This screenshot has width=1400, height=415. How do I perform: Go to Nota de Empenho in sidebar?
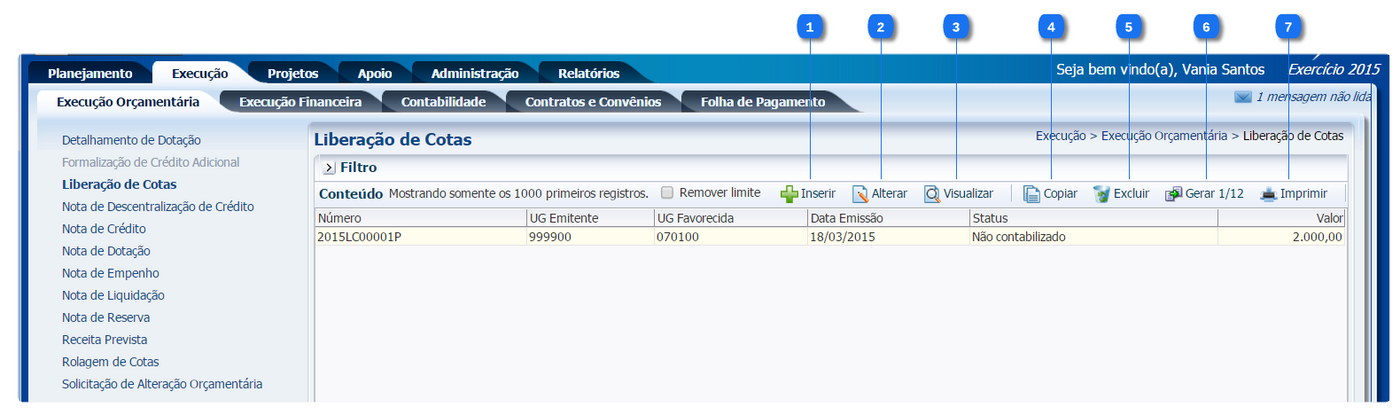110,273
